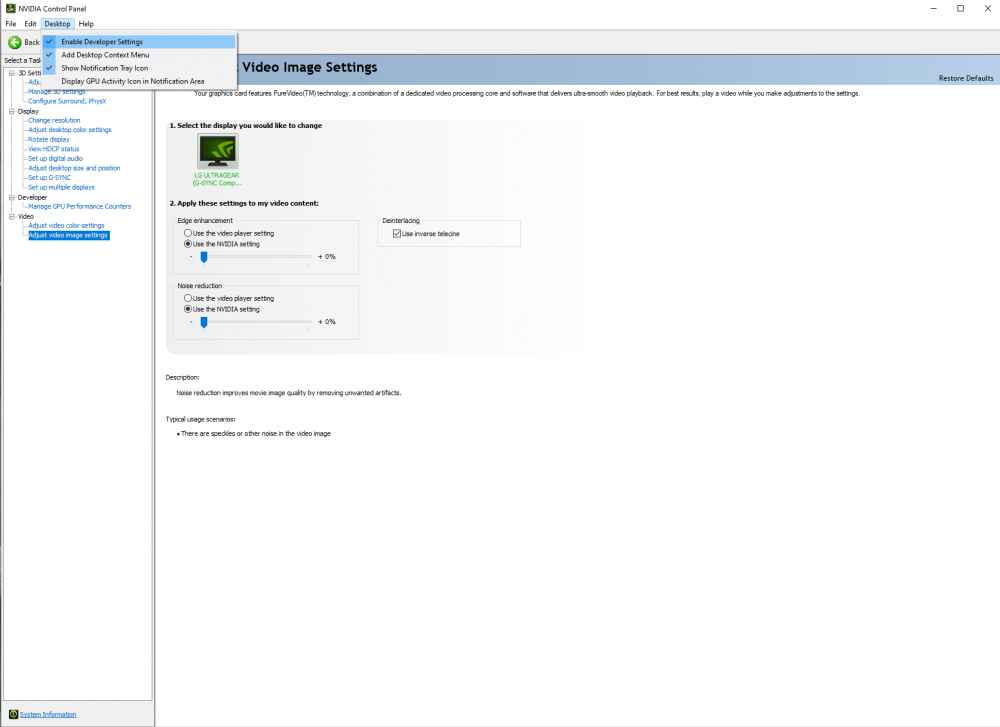
Task: Click the System Information icon at bottom left
Action: click(x=13, y=714)
